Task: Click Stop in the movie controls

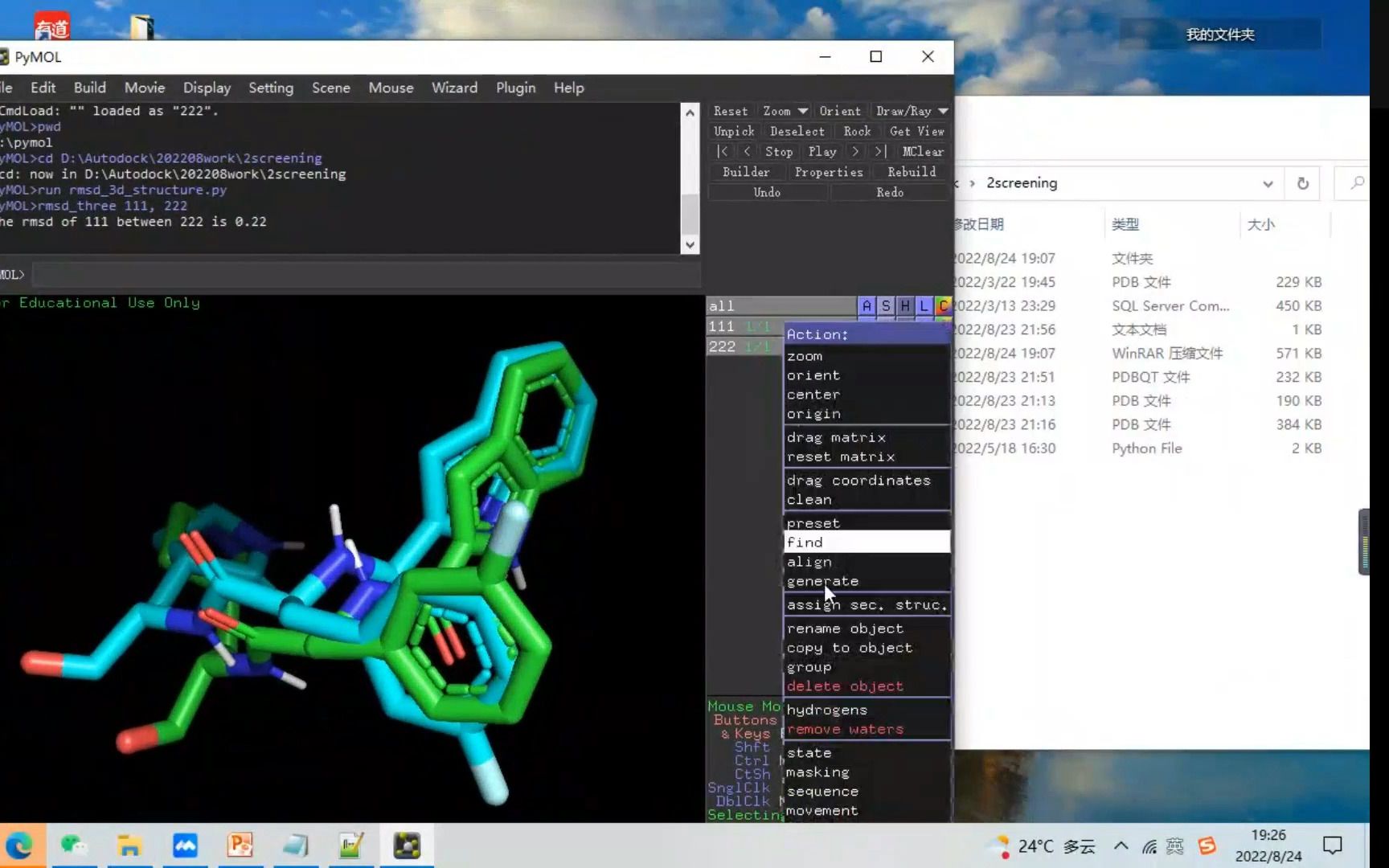Action: coord(778,151)
